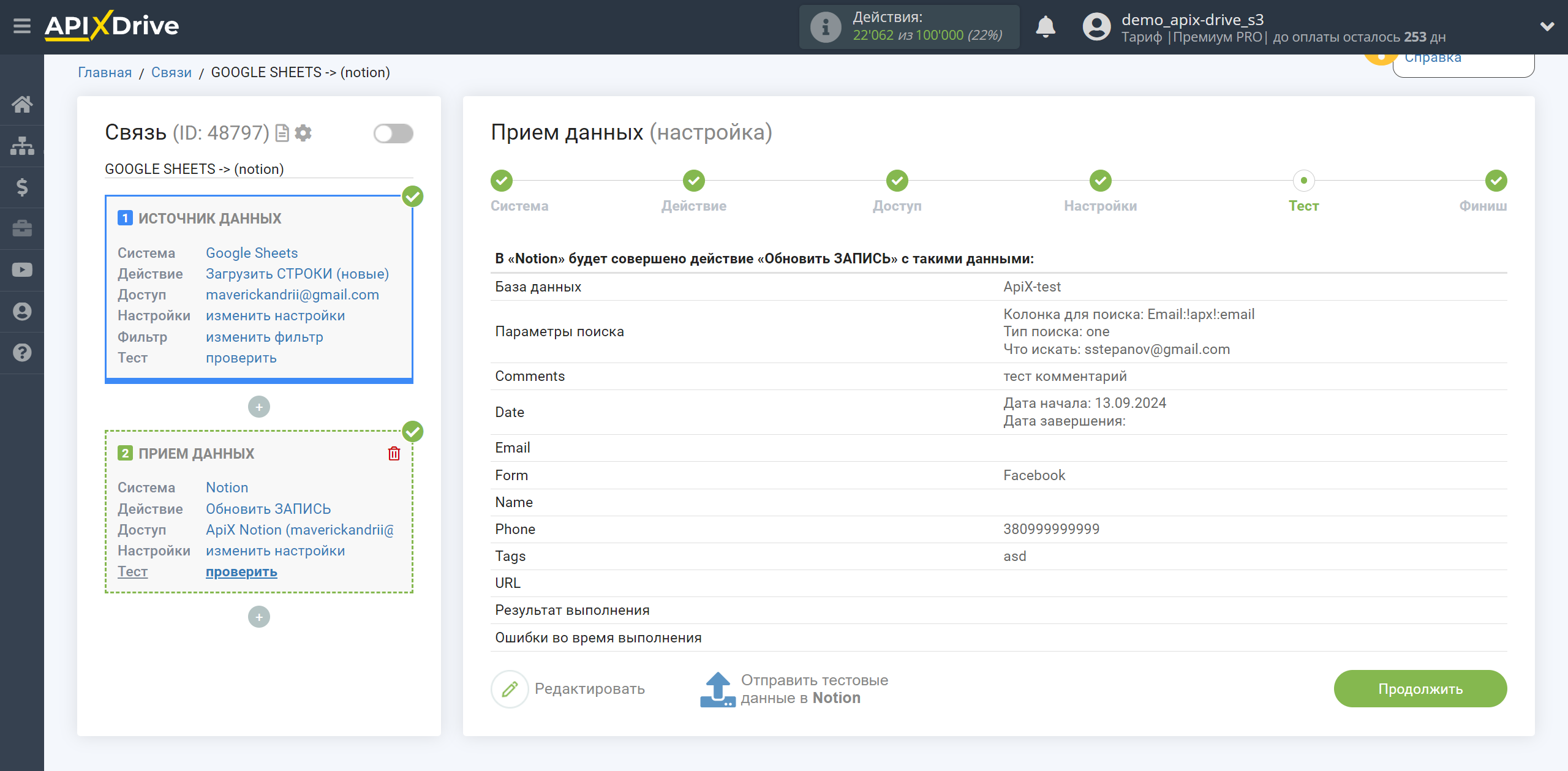Click the green checkmark on receiver block

tap(413, 431)
